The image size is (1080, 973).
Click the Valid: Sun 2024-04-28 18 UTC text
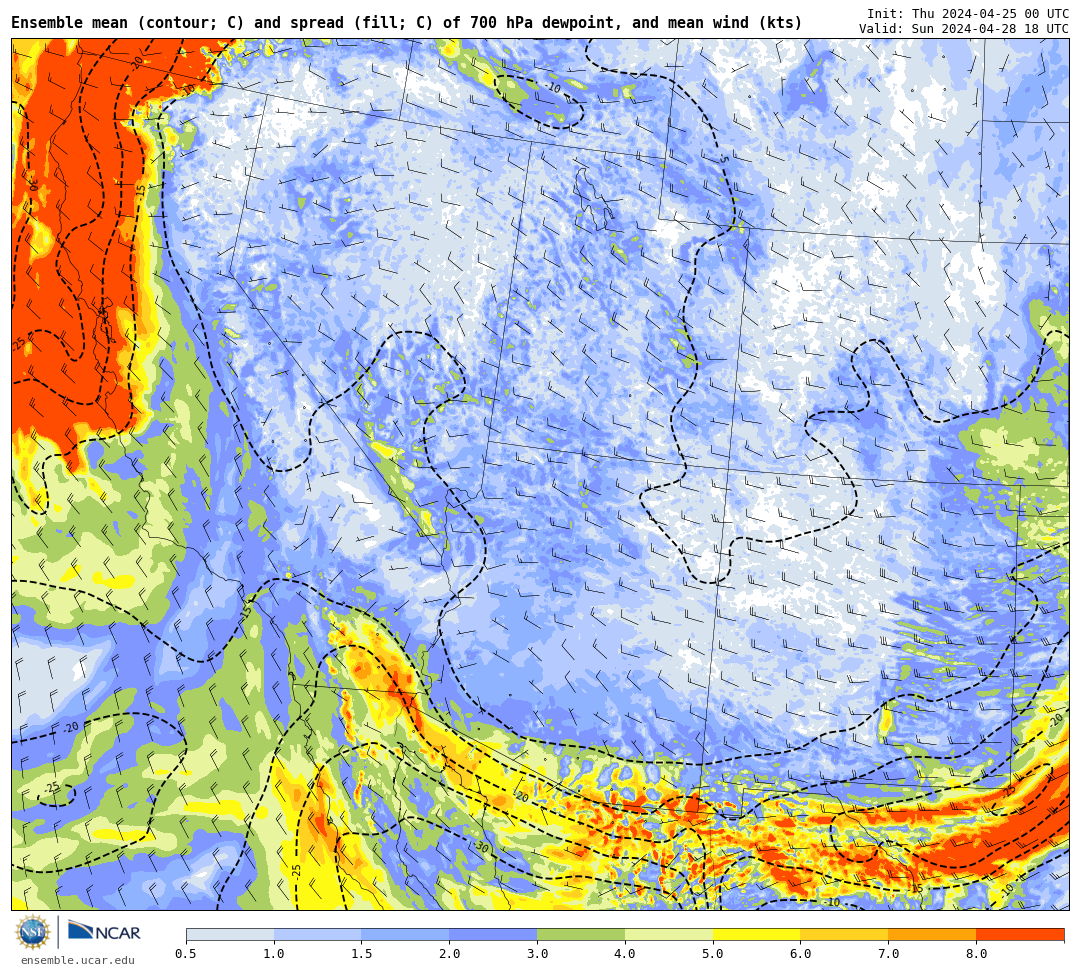(x=964, y=29)
